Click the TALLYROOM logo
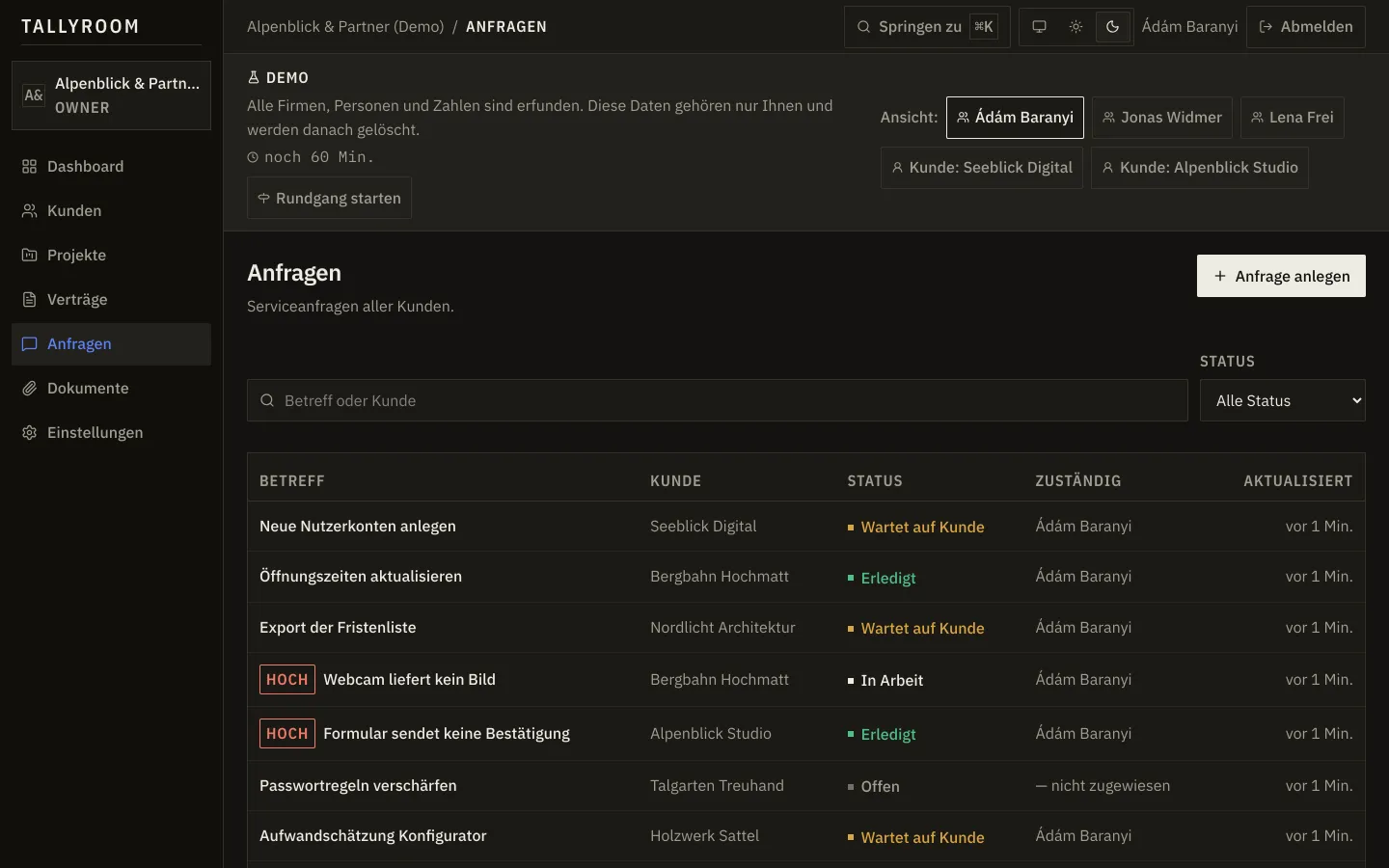The height and width of the screenshot is (868, 1389). (x=80, y=27)
